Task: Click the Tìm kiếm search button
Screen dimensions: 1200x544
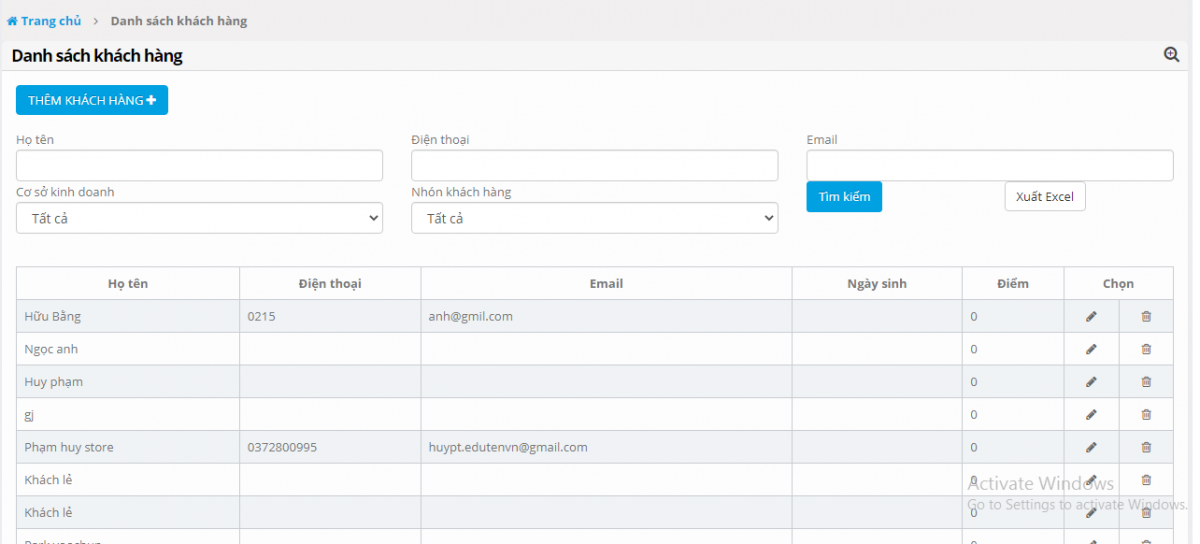Action: coord(844,197)
